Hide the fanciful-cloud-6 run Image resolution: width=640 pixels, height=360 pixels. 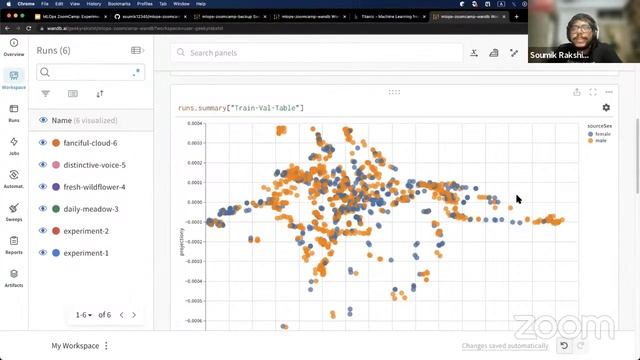click(43, 142)
